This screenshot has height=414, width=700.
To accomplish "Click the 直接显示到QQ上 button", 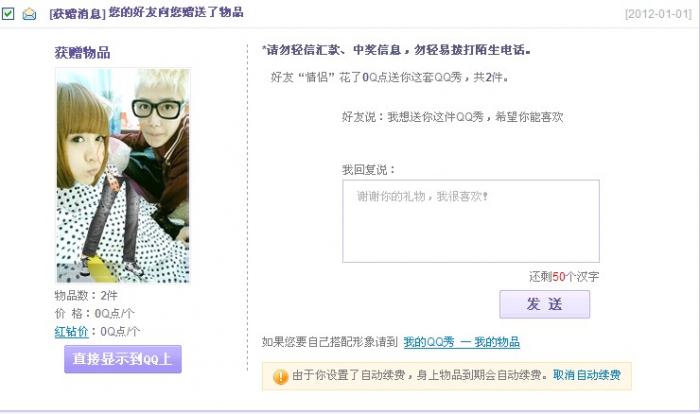I will tap(123, 359).
